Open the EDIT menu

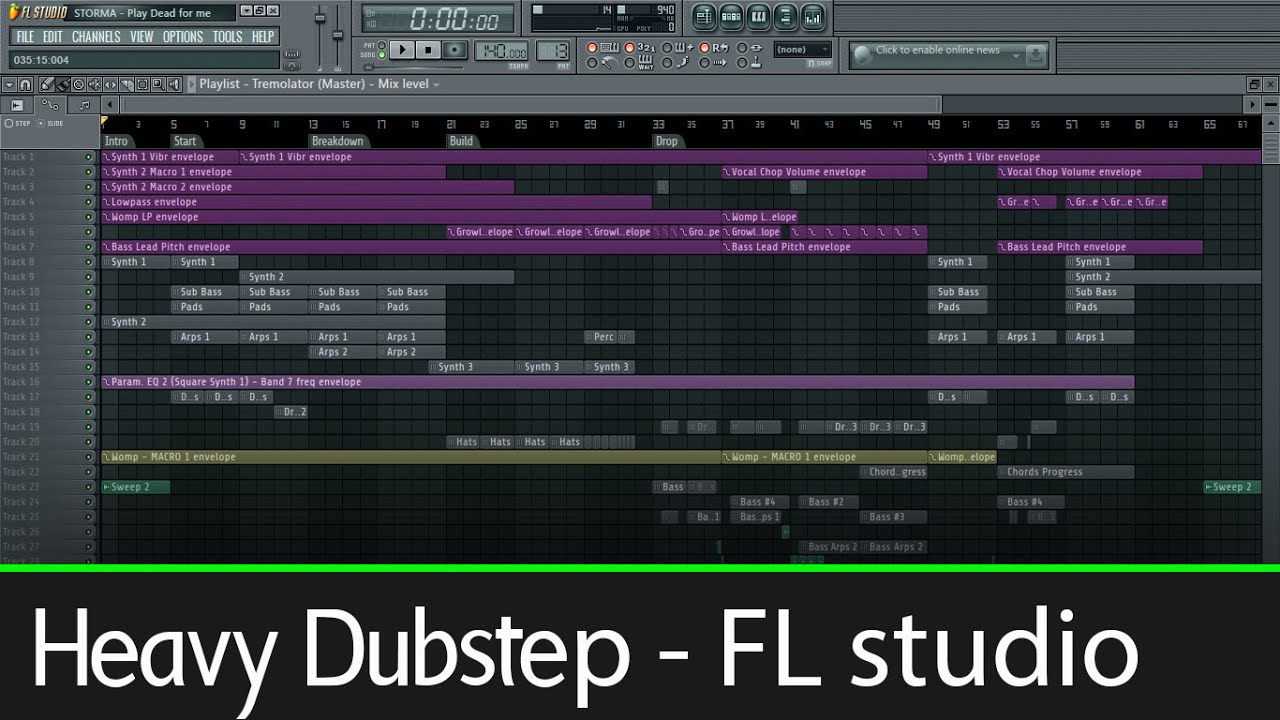coord(52,37)
